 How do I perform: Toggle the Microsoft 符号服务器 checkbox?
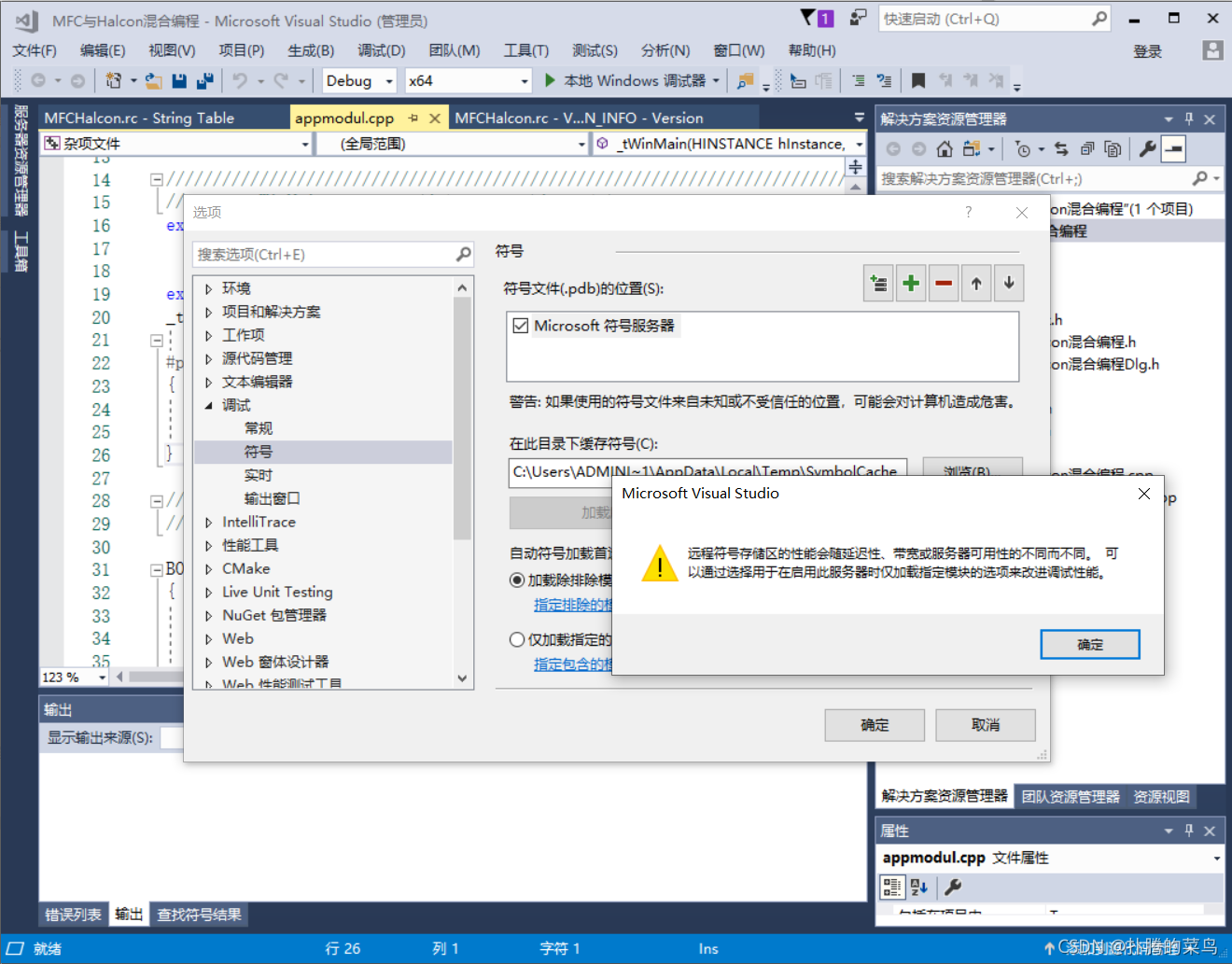tap(521, 326)
